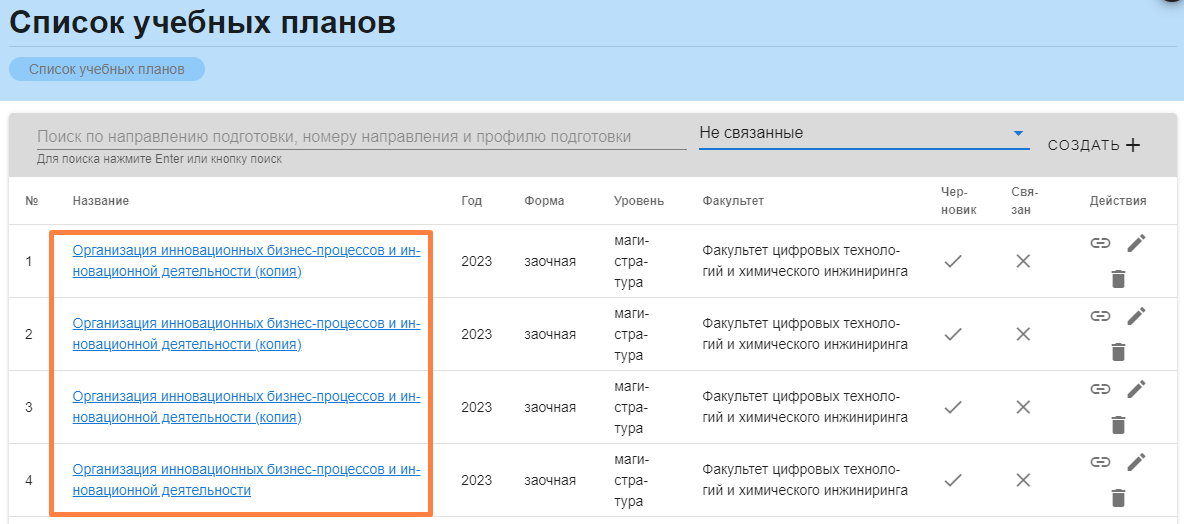The height and width of the screenshot is (524, 1184).
Task: Focus the search field for study plans
Action: 360,137
